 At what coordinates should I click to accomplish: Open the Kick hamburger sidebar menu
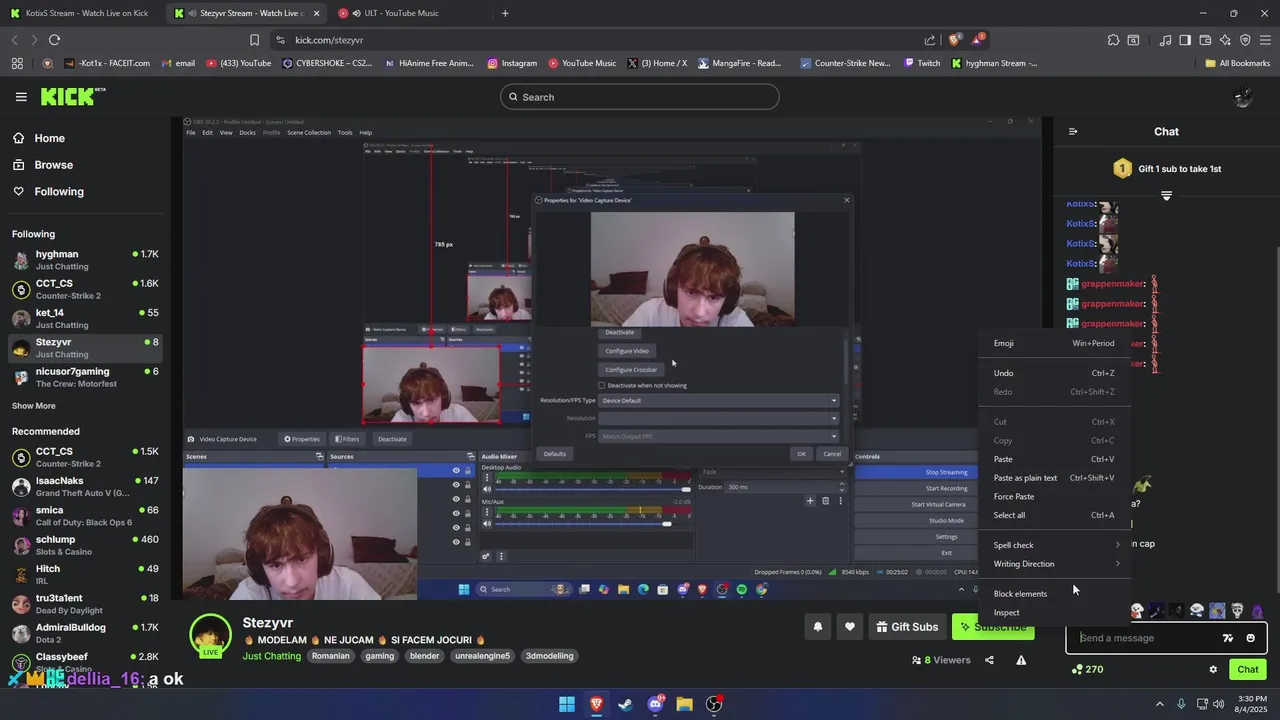[x=21, y=97]
